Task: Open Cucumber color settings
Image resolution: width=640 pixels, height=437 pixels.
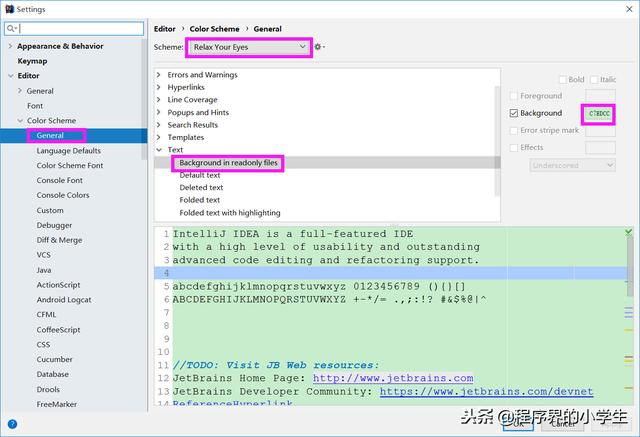Action: point(55,359)
